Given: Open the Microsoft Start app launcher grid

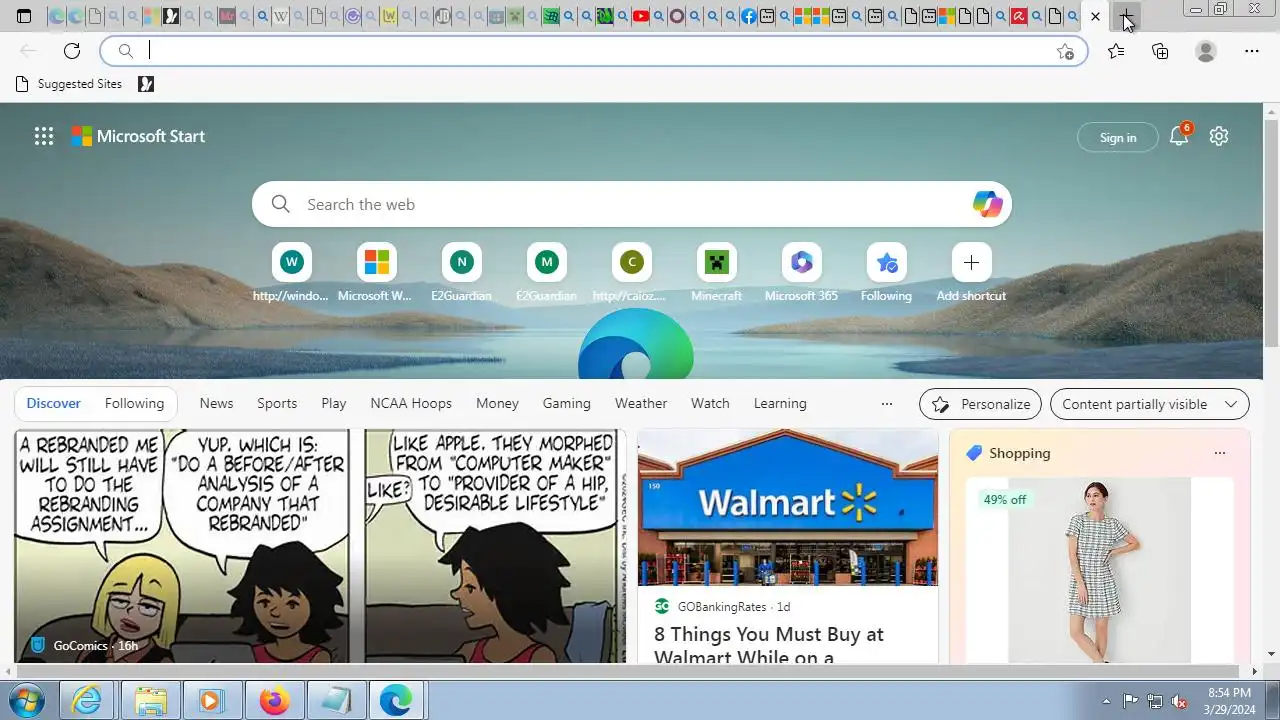Looking at the screenshot, I should click(44, 136).
